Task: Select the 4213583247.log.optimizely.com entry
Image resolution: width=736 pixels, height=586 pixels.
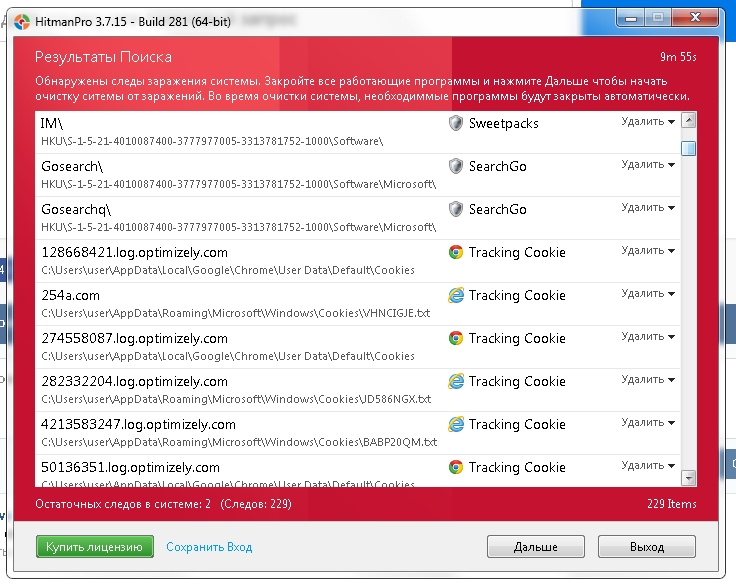Action: point(138,424)
